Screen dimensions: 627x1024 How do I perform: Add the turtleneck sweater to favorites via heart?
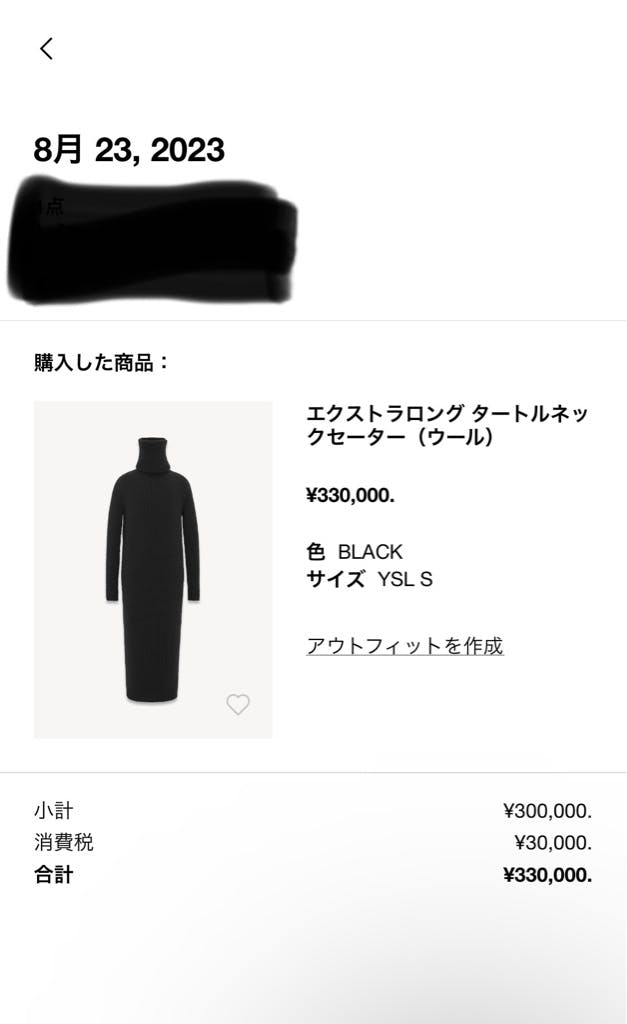[x=238, y=704]
